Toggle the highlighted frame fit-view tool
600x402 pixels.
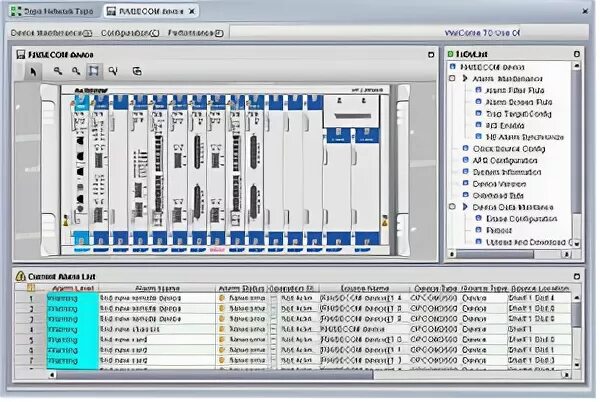tap(94, 71)
